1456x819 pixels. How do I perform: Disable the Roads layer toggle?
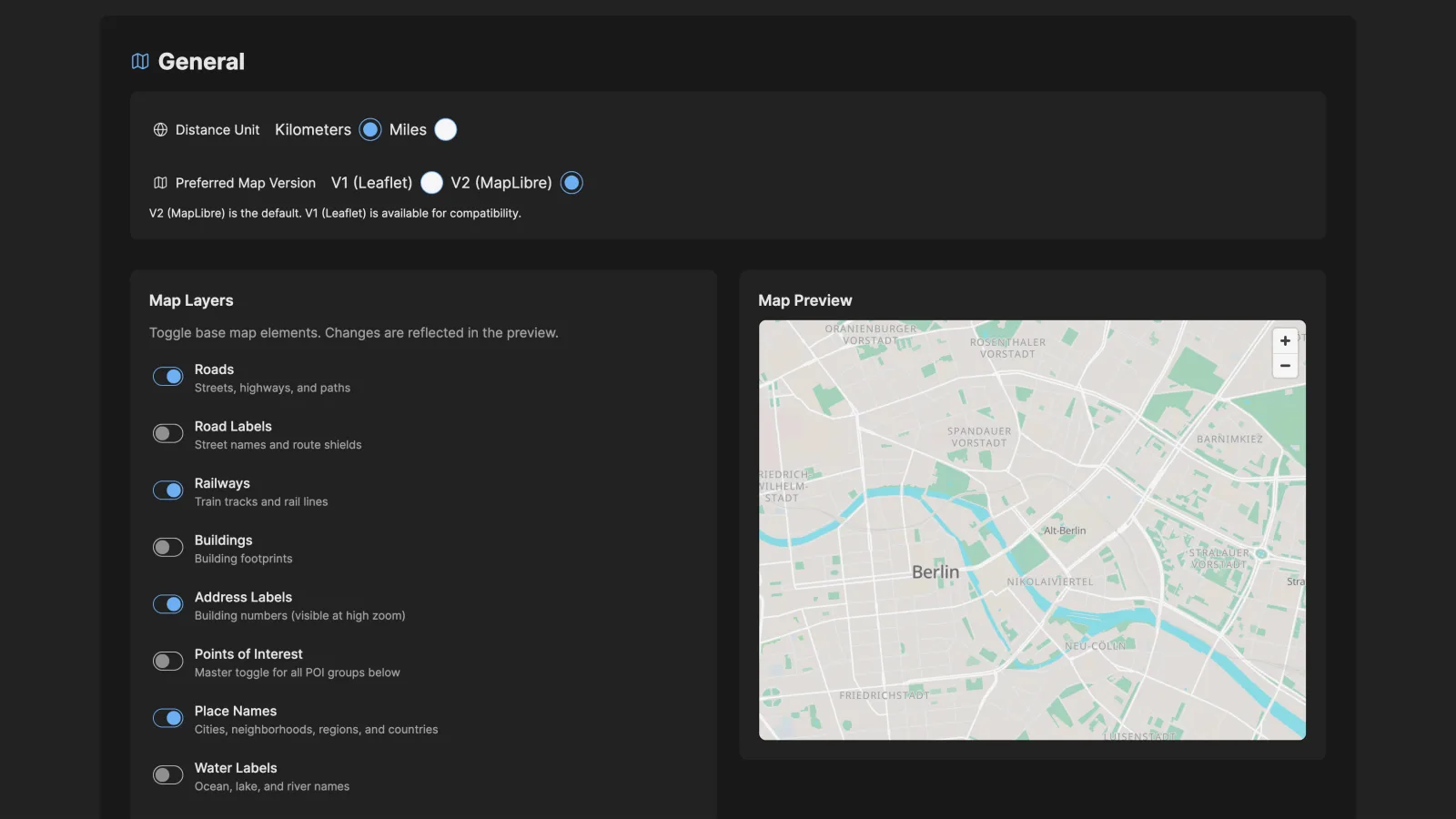click(167, 377)
